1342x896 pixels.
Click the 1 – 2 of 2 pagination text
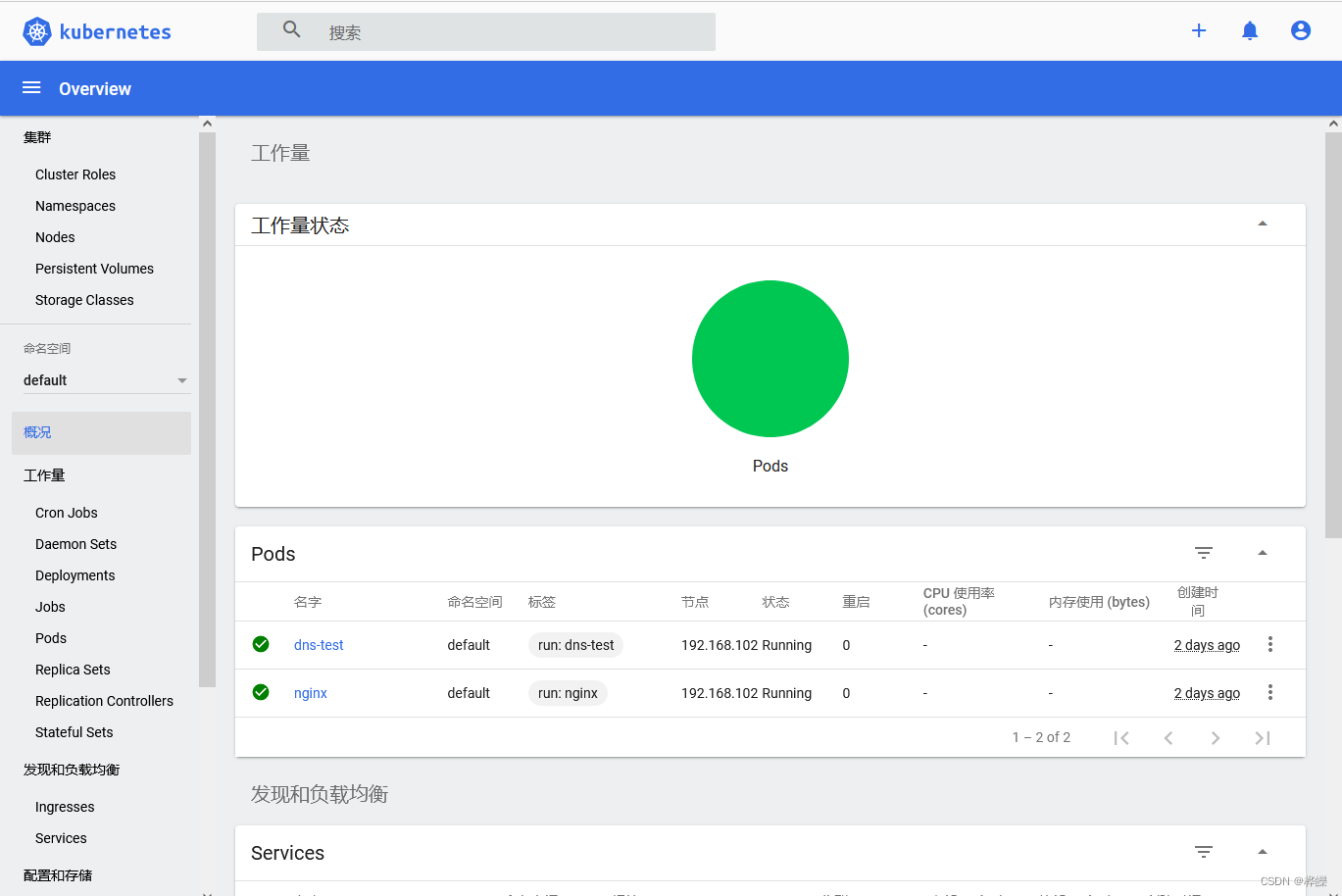pos(1041,737)
